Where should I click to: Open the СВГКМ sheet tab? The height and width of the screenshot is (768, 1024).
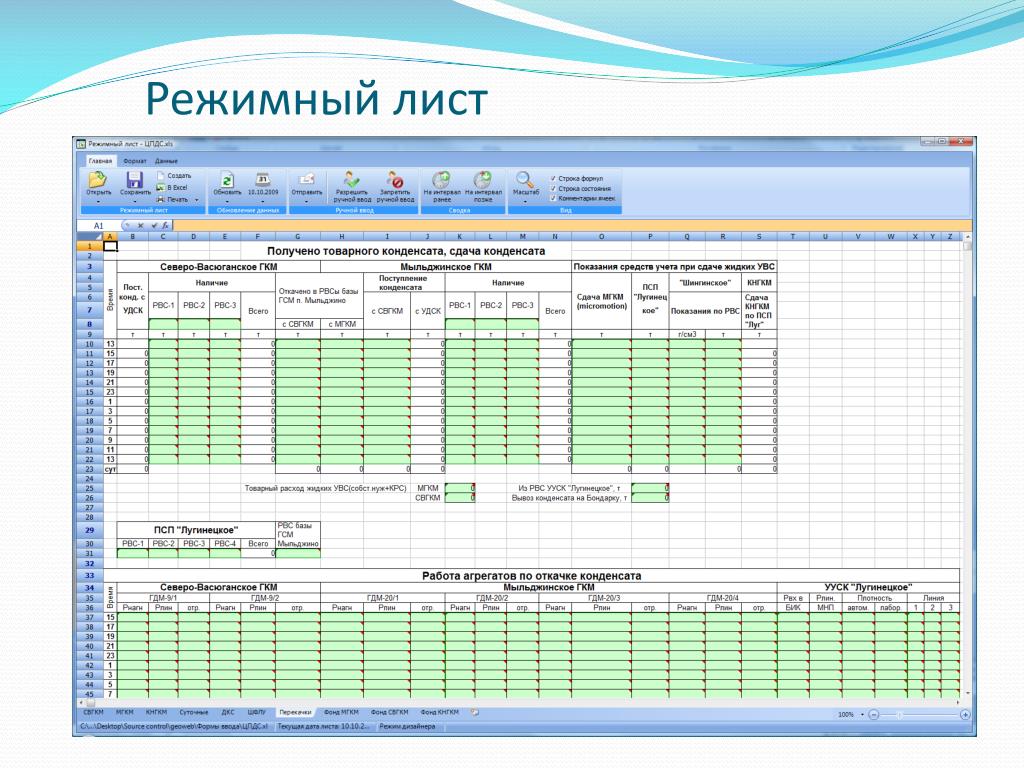tap(93, 712)
